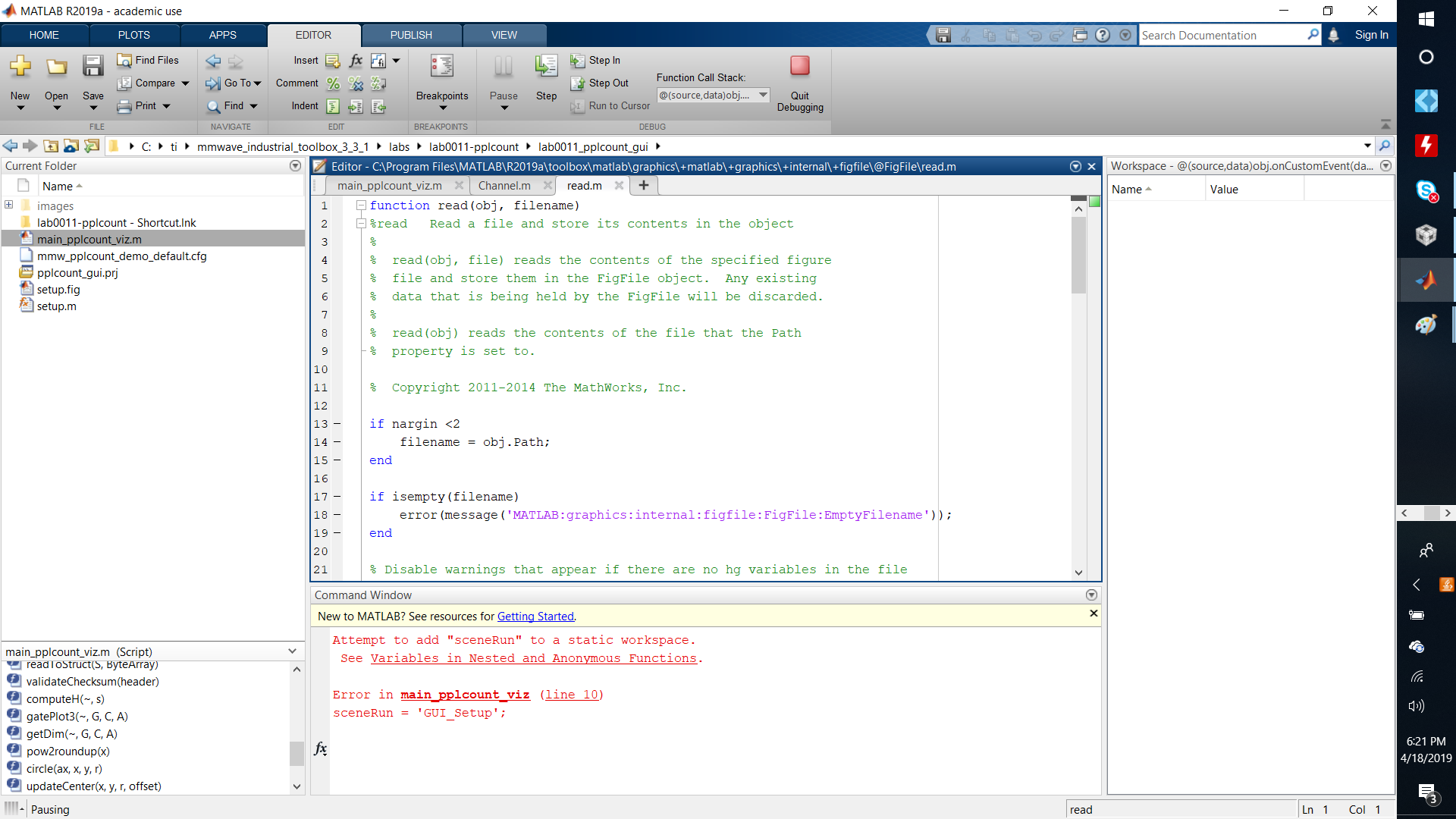Click the volume speaker tray icon
Image resolution: width=1456 pixels, height=819 pixels.
[x=1417, y=706]
